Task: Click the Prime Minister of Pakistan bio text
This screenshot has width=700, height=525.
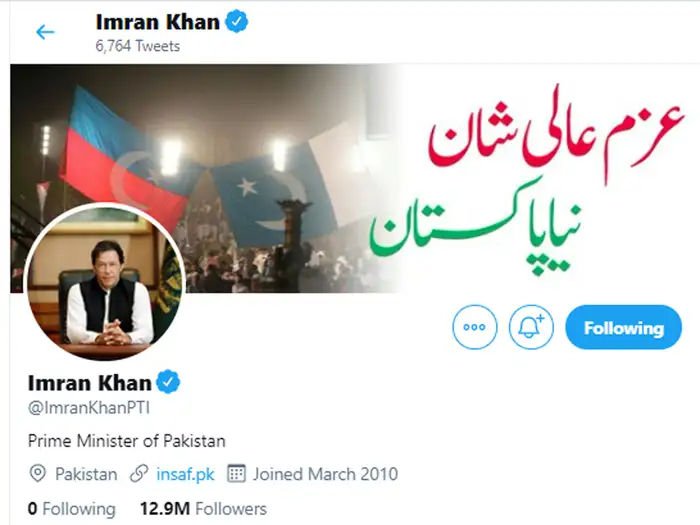Action: [126, 441]
